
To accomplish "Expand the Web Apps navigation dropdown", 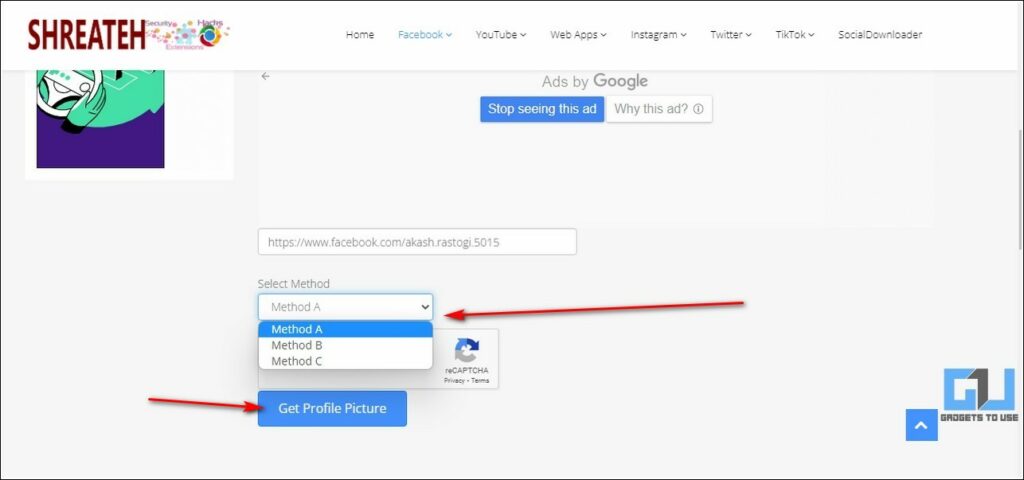I will 578,34.
